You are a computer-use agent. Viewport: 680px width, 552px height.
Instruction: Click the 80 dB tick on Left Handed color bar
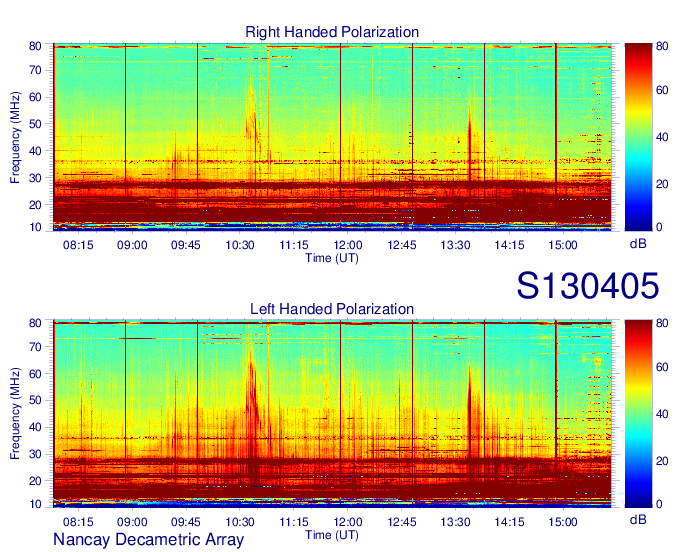[x=662, y=323]
